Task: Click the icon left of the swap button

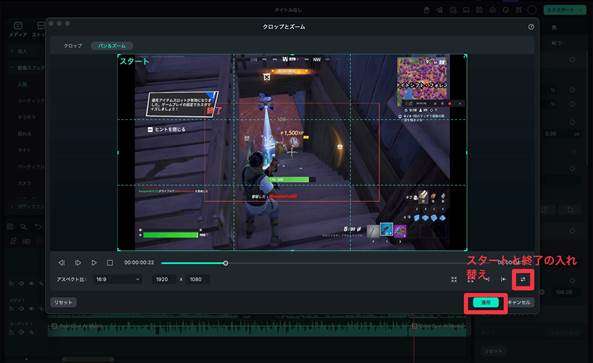Action: point(503,279)
